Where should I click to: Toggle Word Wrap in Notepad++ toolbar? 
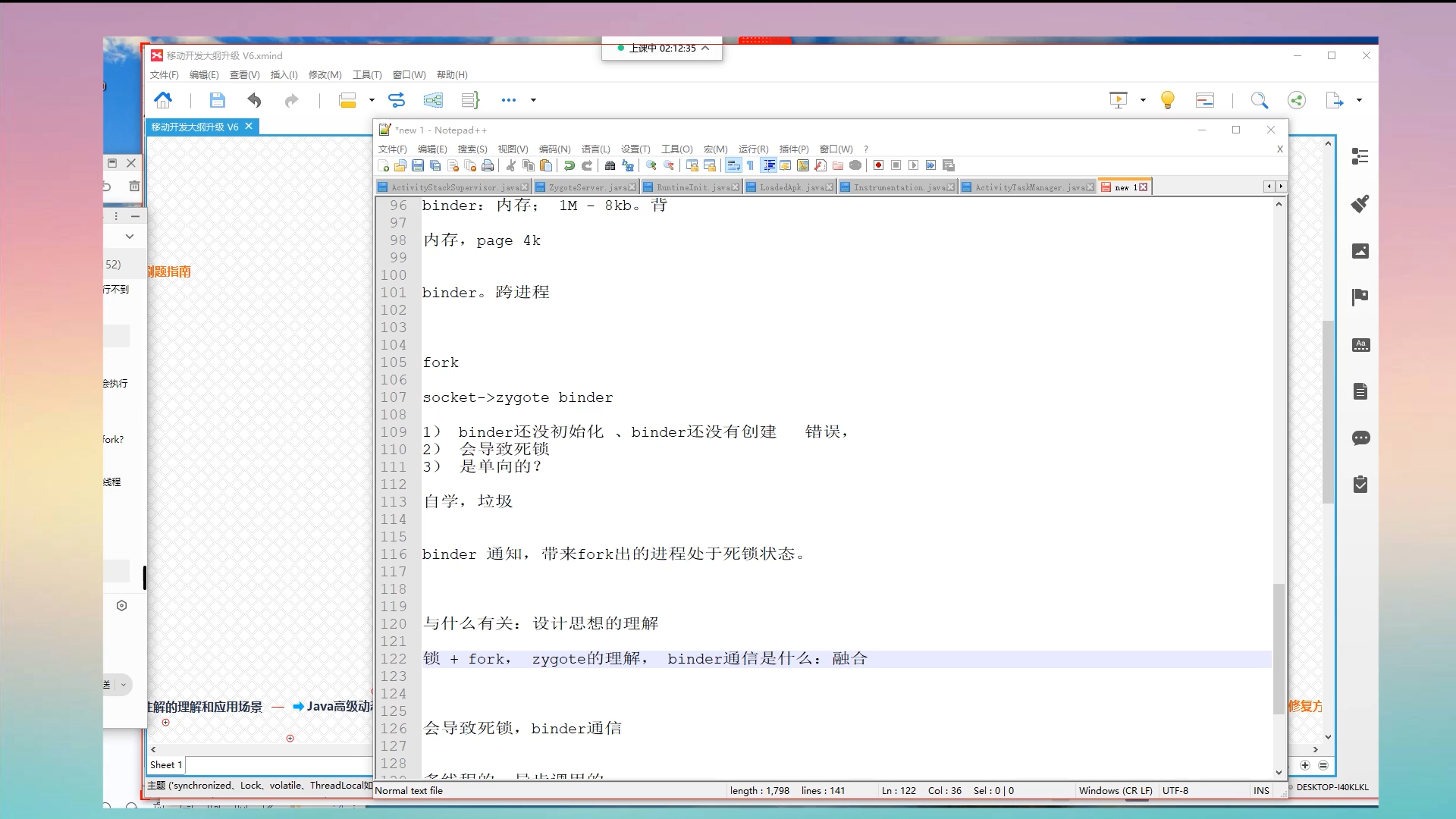click(733, 165)
